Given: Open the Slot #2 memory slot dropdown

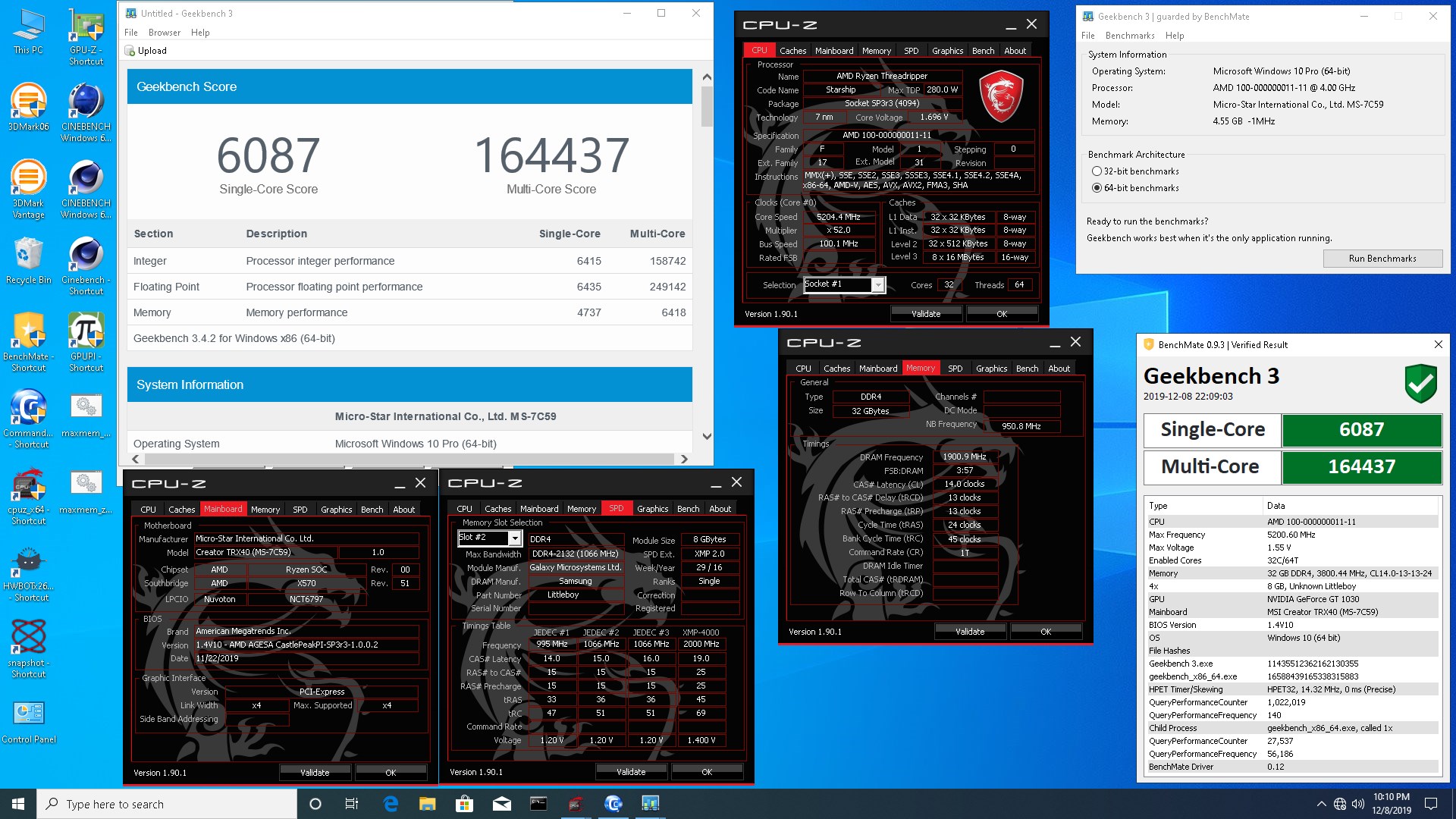Looking at the screenshot, I should tap(515, 538).
